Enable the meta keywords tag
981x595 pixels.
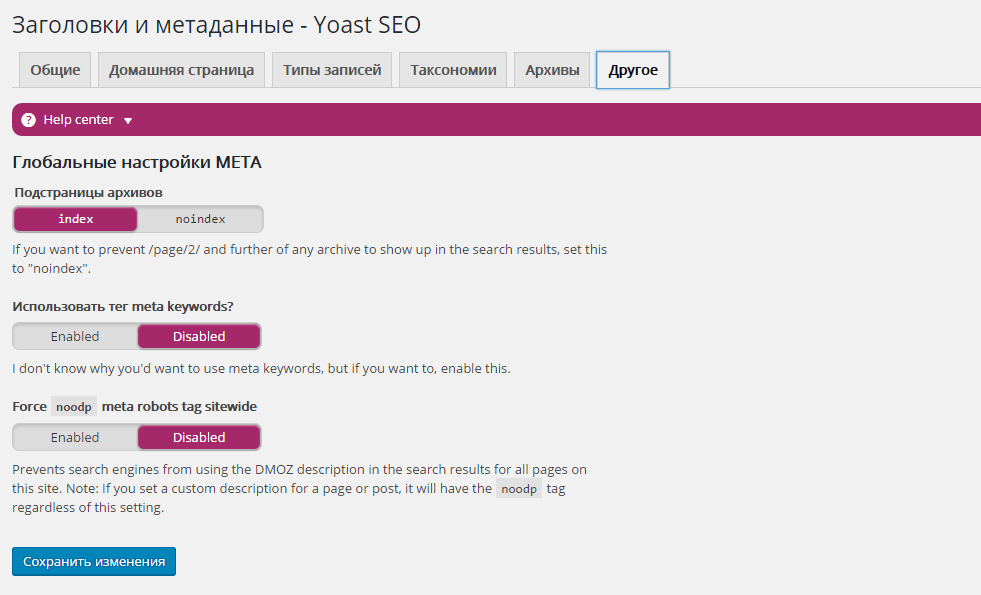coord(75,337)
